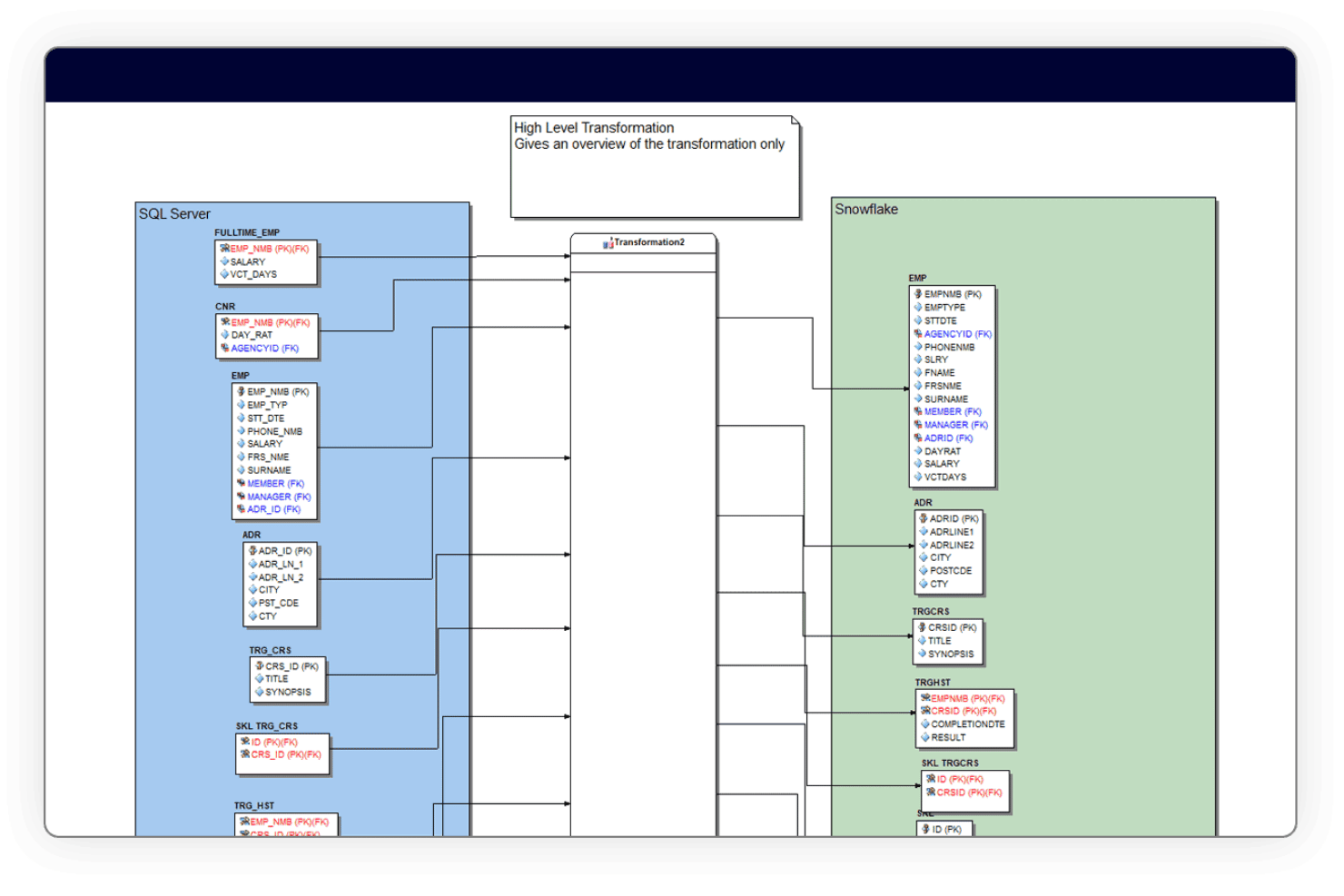Click the Transformation2 header icon
The image size is (1344, 896).
(x=608, y=243)
